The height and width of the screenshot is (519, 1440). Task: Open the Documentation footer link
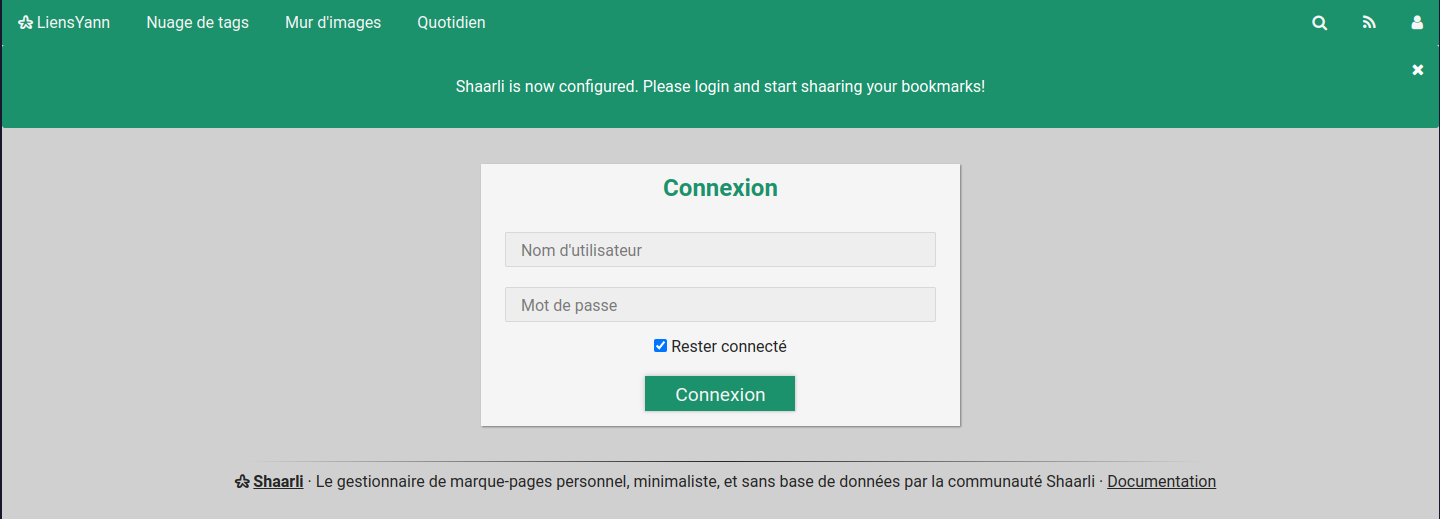click(x=1161, y=482)
